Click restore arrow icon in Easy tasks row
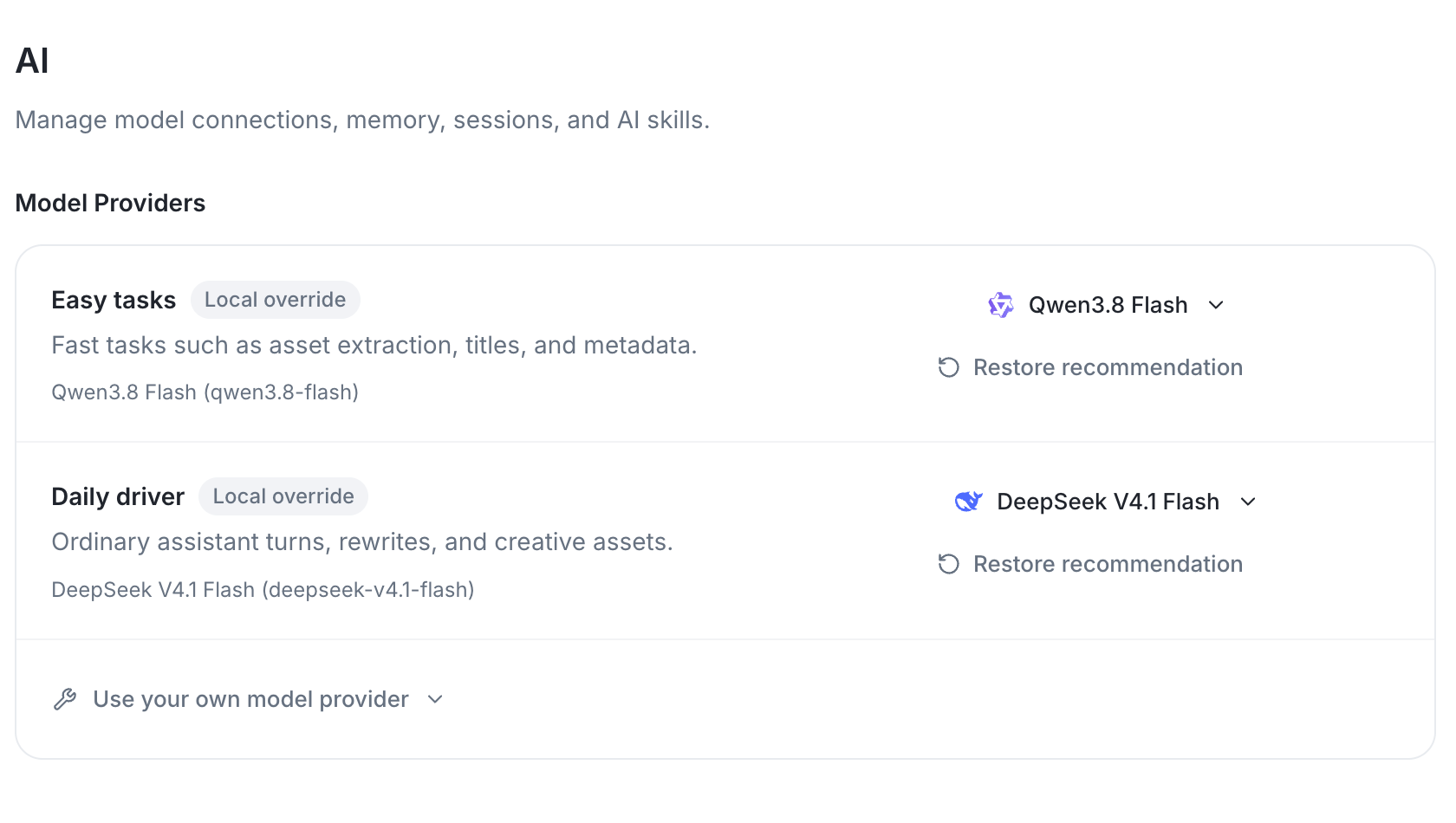This screenshot has height=823, width=1456. pos(949,367)
